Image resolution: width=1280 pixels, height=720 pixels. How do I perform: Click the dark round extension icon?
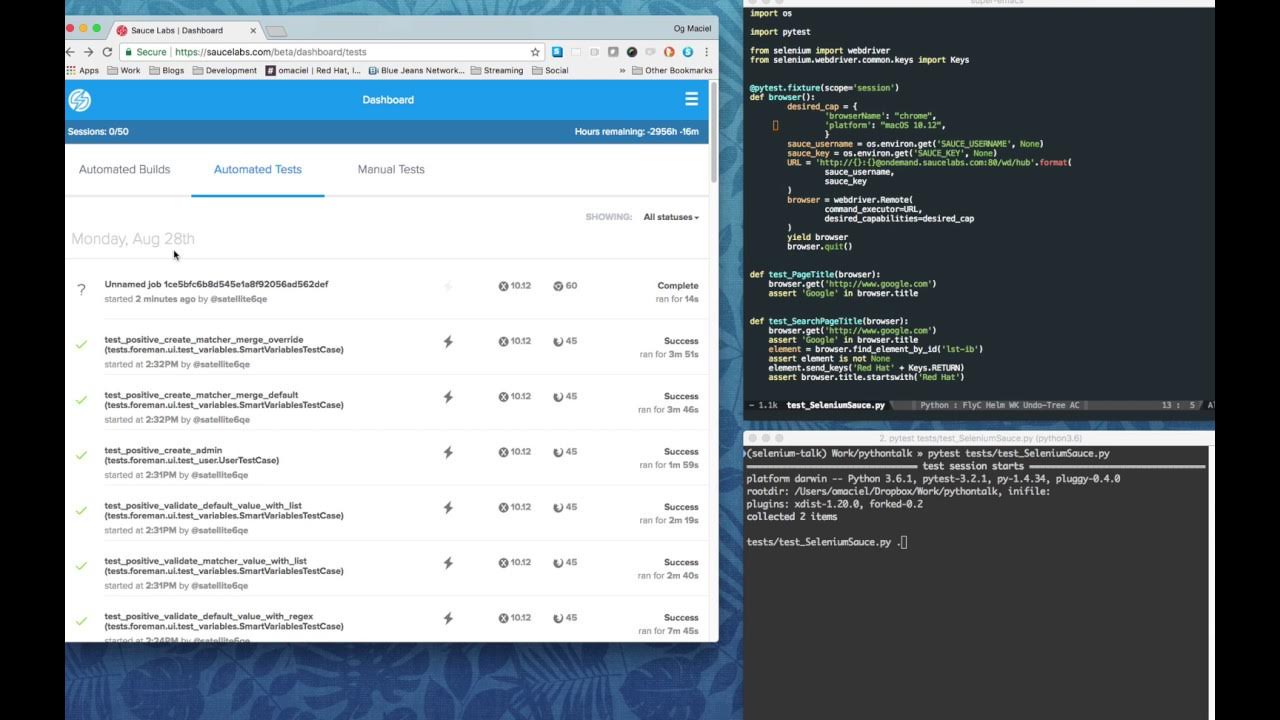(x=632, y=52)
